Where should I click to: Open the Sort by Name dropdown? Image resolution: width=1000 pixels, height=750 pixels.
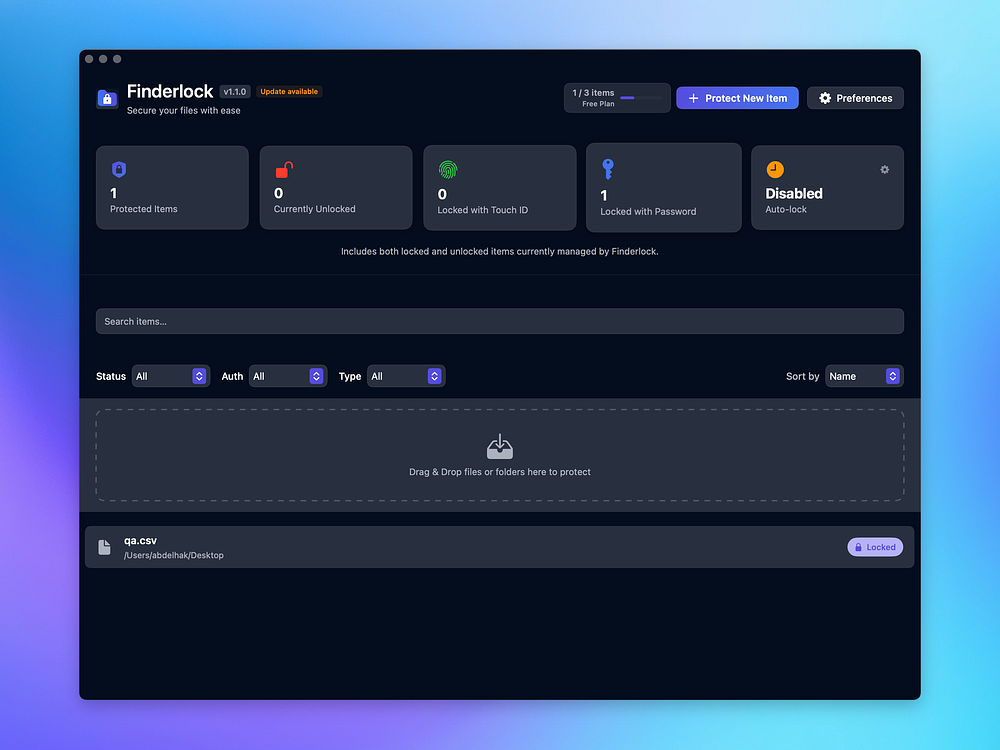[864, 376]
